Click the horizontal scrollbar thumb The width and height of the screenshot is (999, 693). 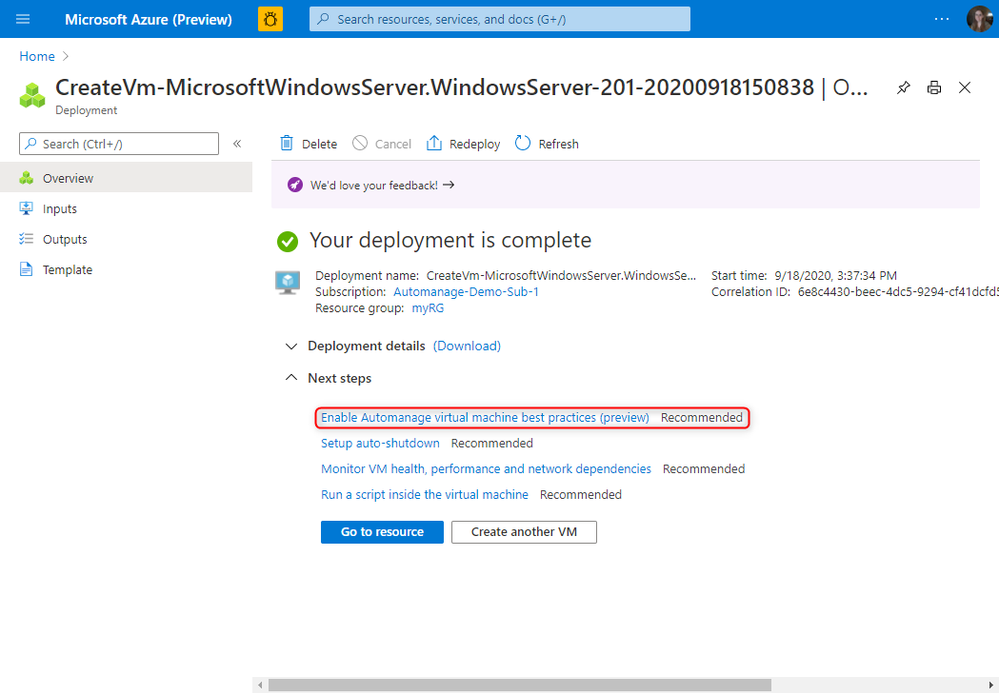point(519,685)
